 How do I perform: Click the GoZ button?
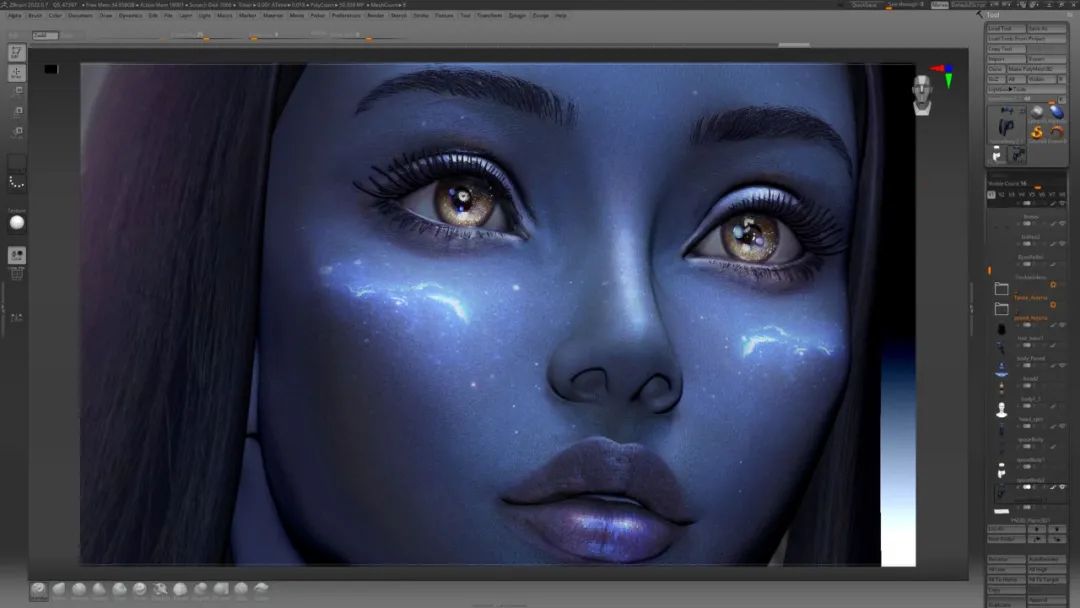coord(995,79)
